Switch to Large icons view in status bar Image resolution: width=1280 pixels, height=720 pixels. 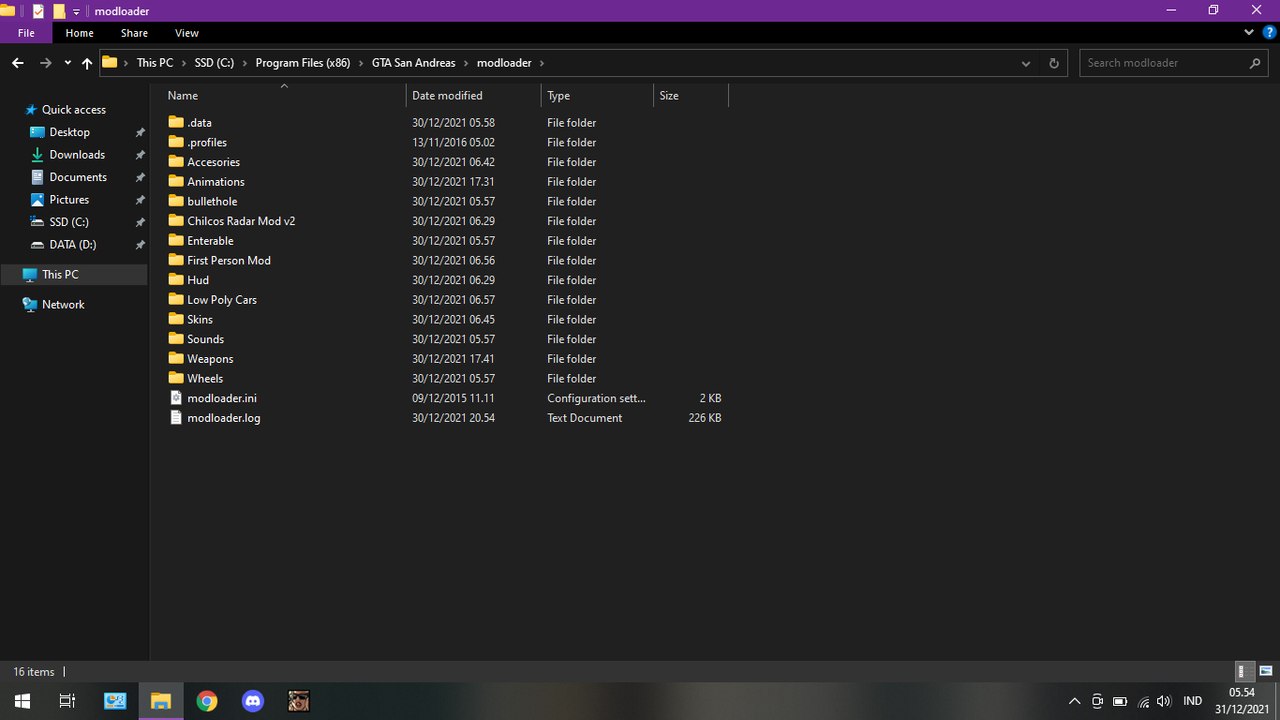tap(1266, 672)
